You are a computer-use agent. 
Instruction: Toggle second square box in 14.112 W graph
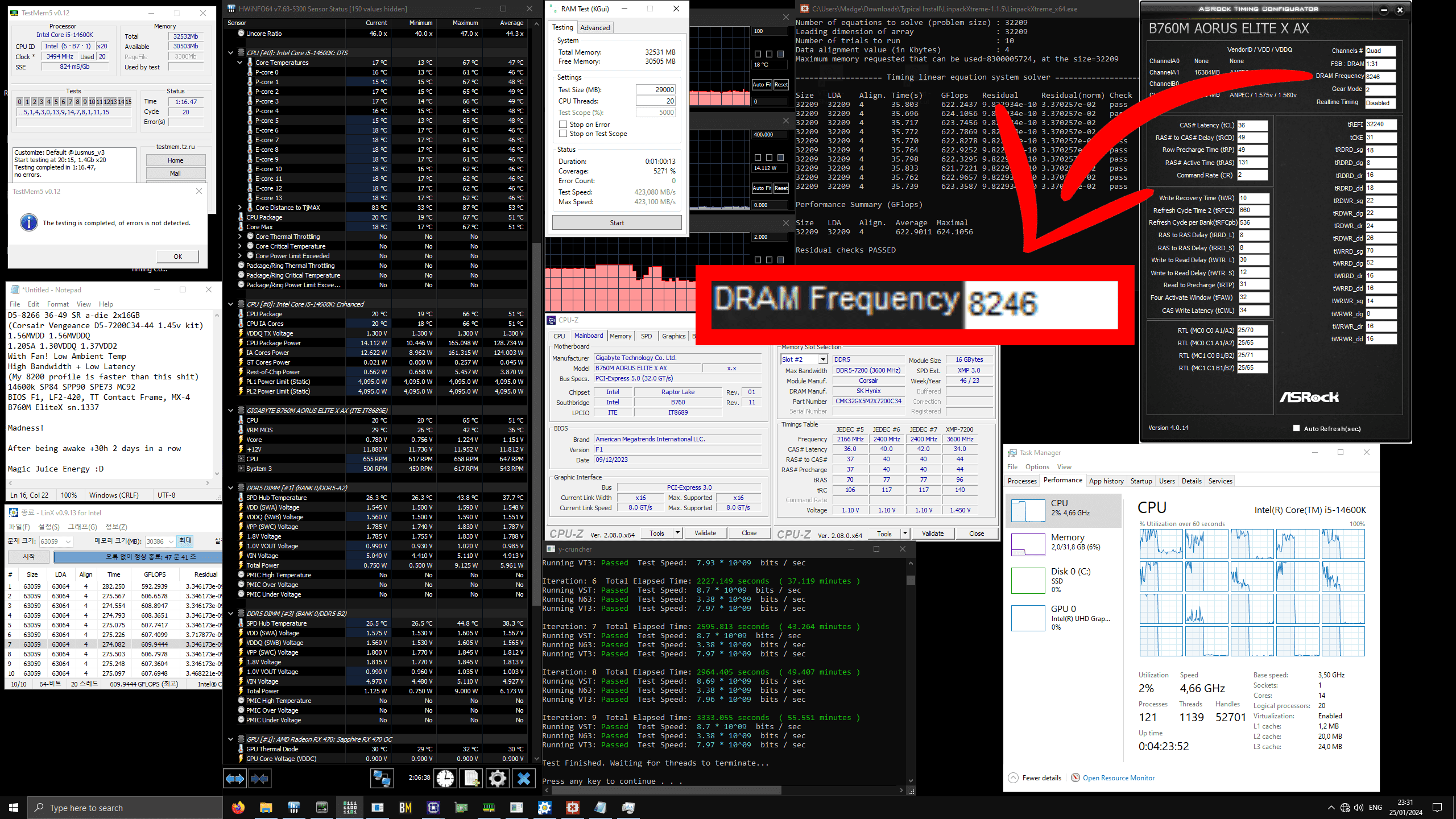(769, 157)
